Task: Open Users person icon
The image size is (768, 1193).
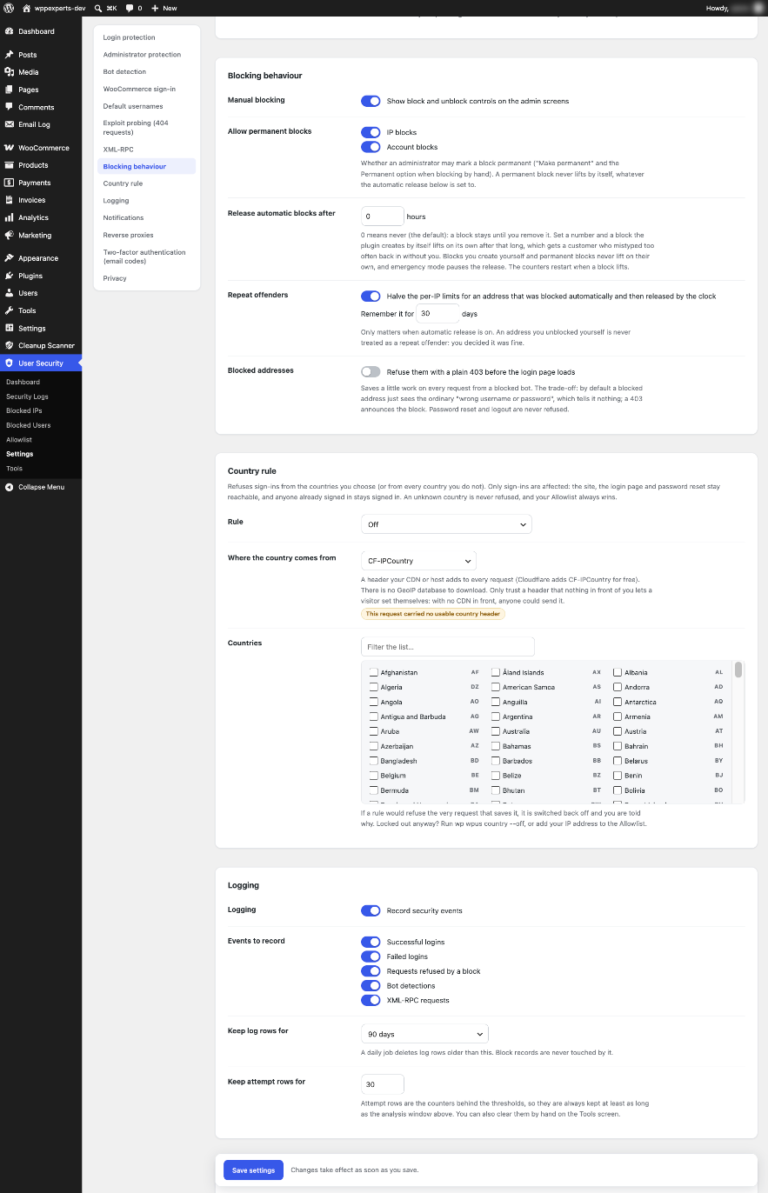Action: [9, 293]
